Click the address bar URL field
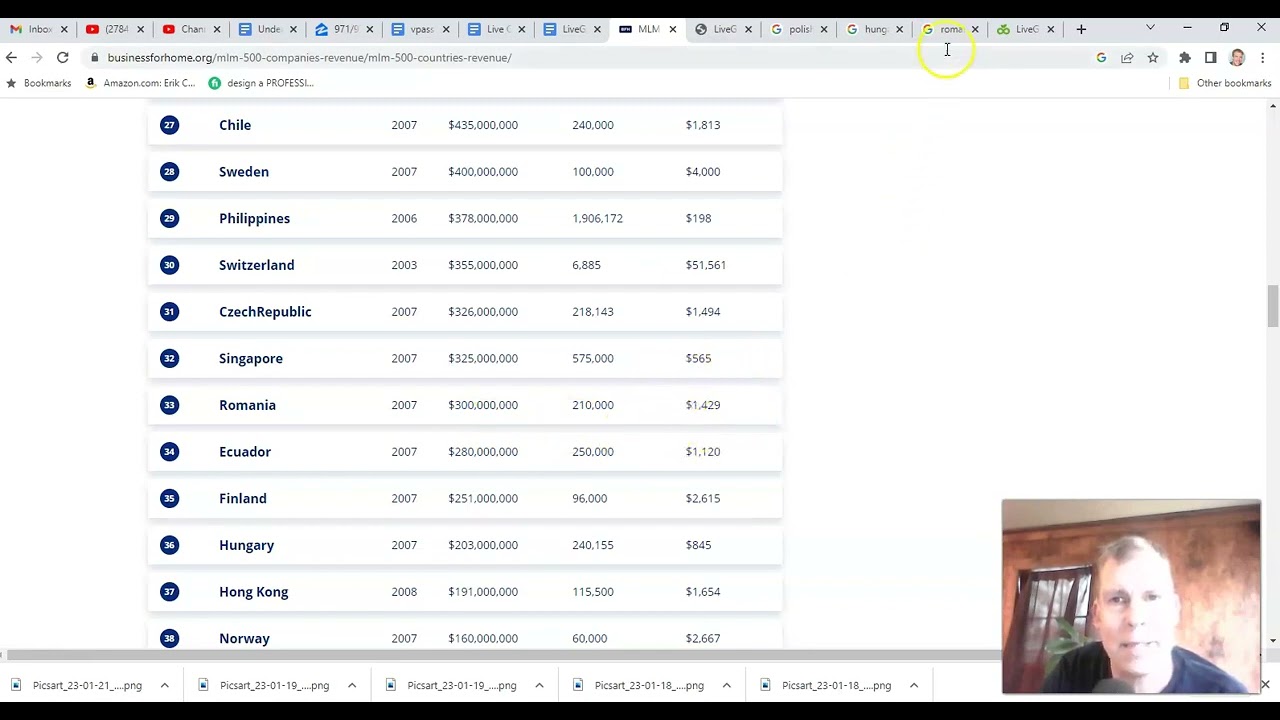The width and height of the screenshot is (1280, 720). [x=590, y=58]
